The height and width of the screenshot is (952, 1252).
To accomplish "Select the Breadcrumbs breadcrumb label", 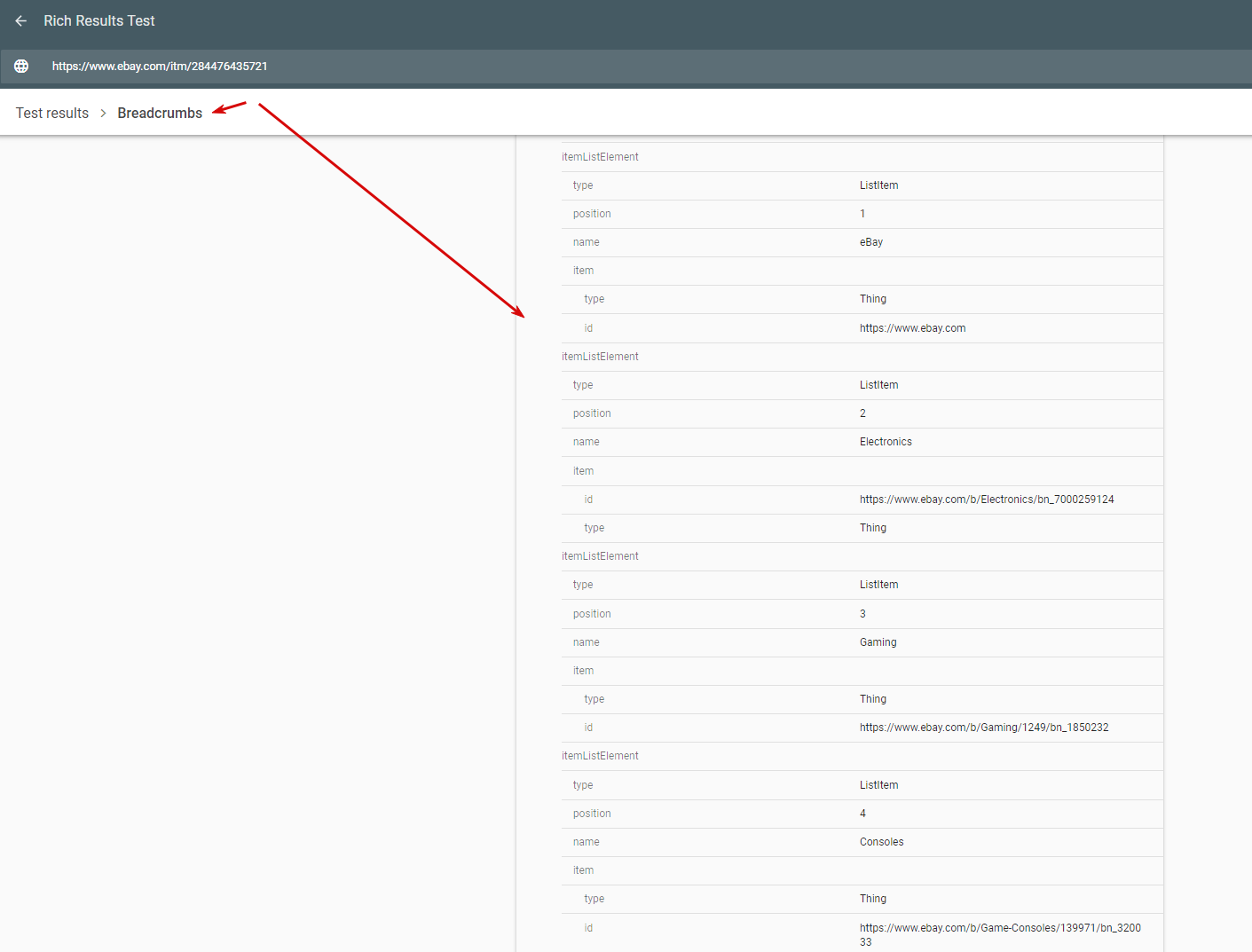I will click(x=160, y=113).
